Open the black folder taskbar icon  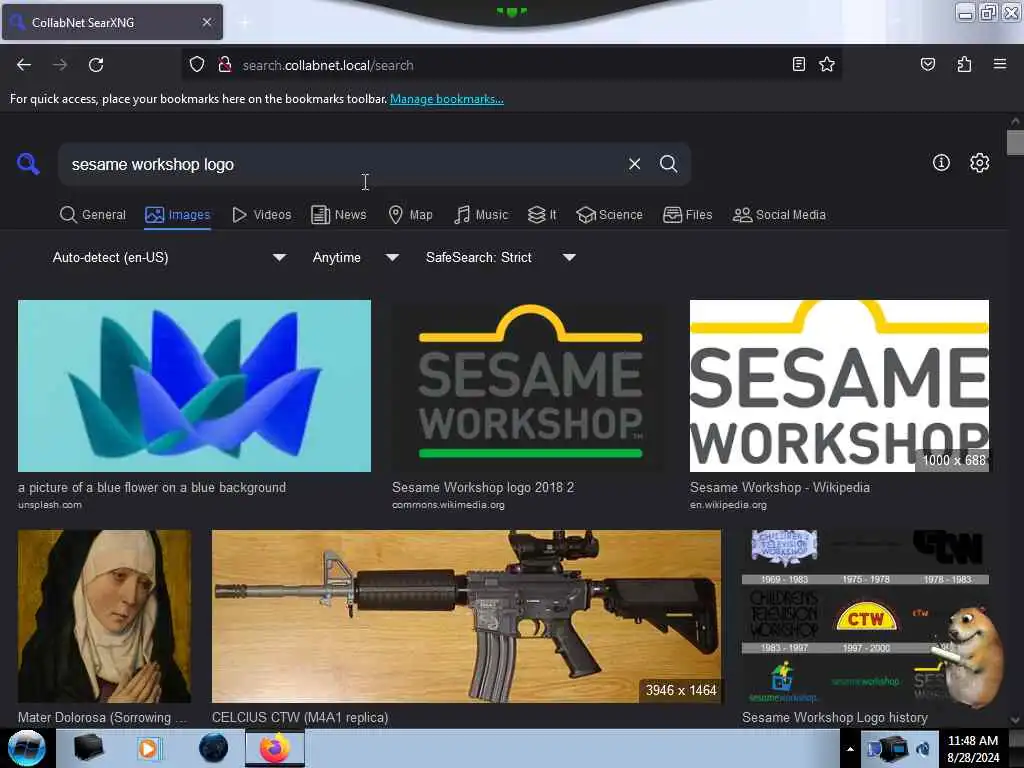[88, 748]
